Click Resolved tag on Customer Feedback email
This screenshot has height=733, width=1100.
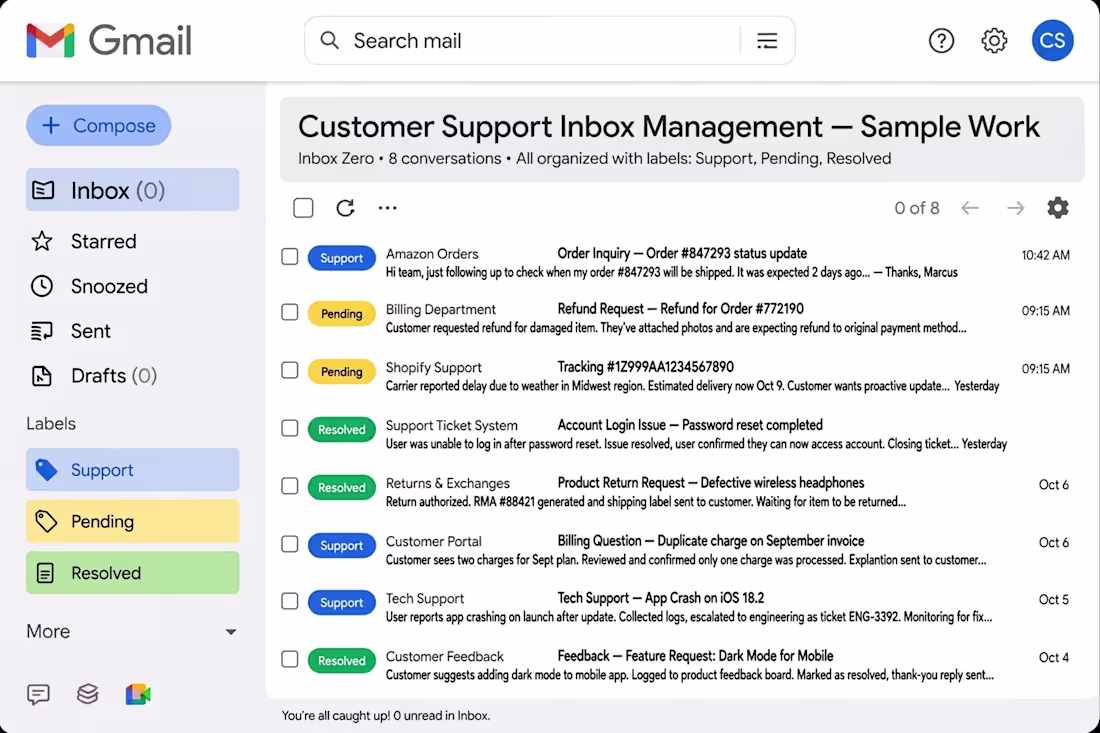(x=342, y=661)
